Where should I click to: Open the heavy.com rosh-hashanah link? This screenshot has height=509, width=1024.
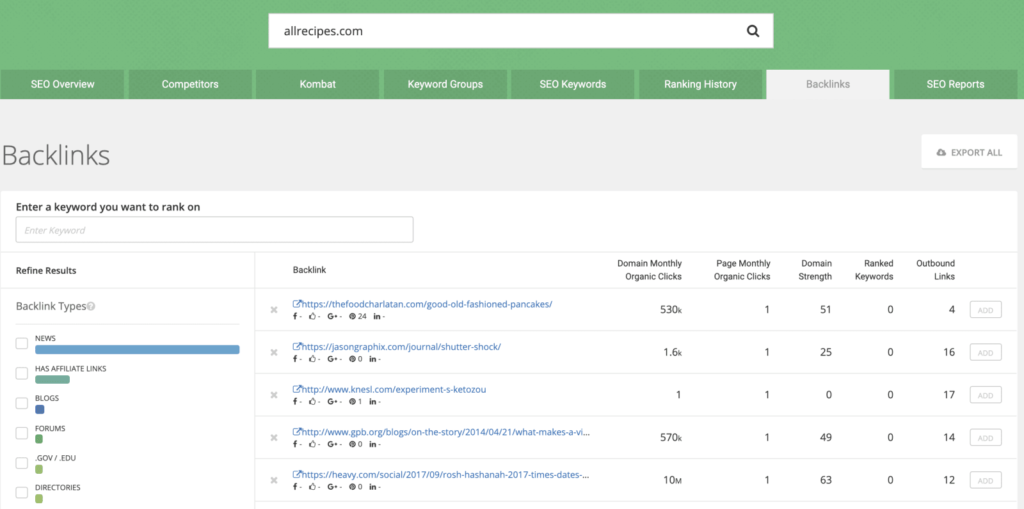pyautogui.click(x=441, y=474)
